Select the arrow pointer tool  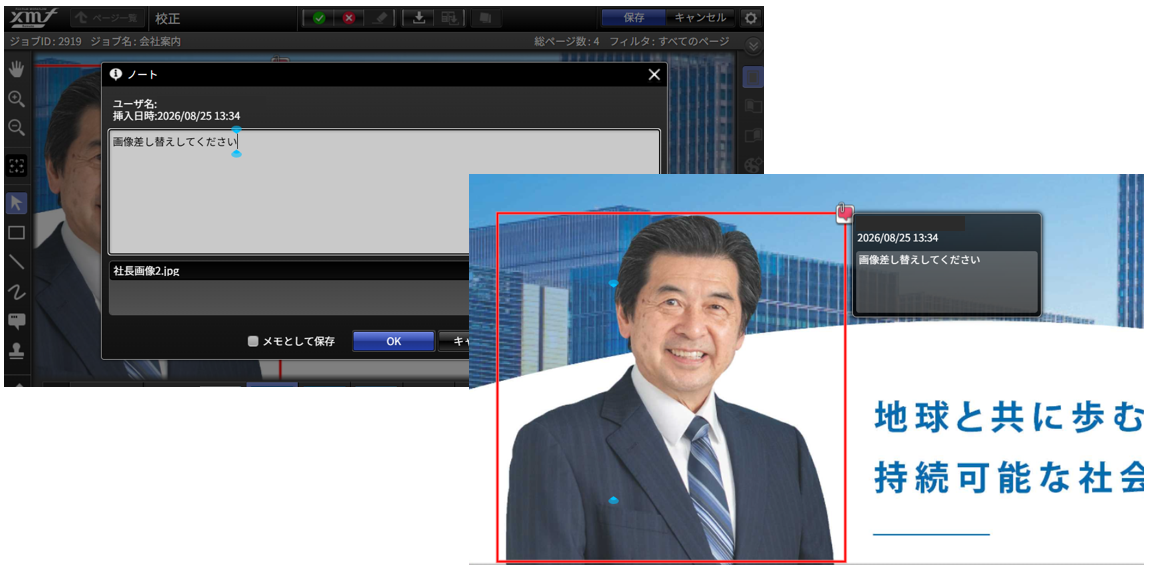(x=16, y=203)
